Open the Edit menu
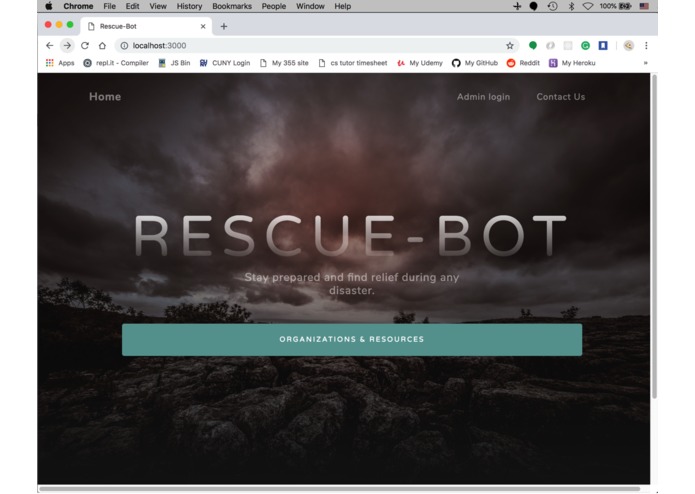The width and height of the screenshot is (695, 494). pos(132,6)
